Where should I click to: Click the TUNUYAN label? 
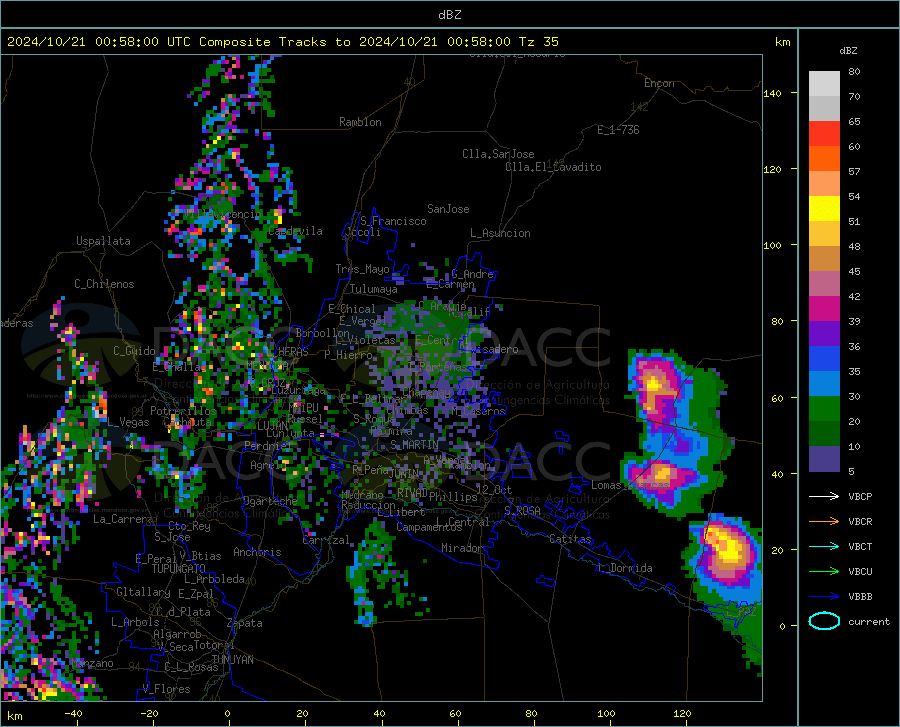coord(232,660)
